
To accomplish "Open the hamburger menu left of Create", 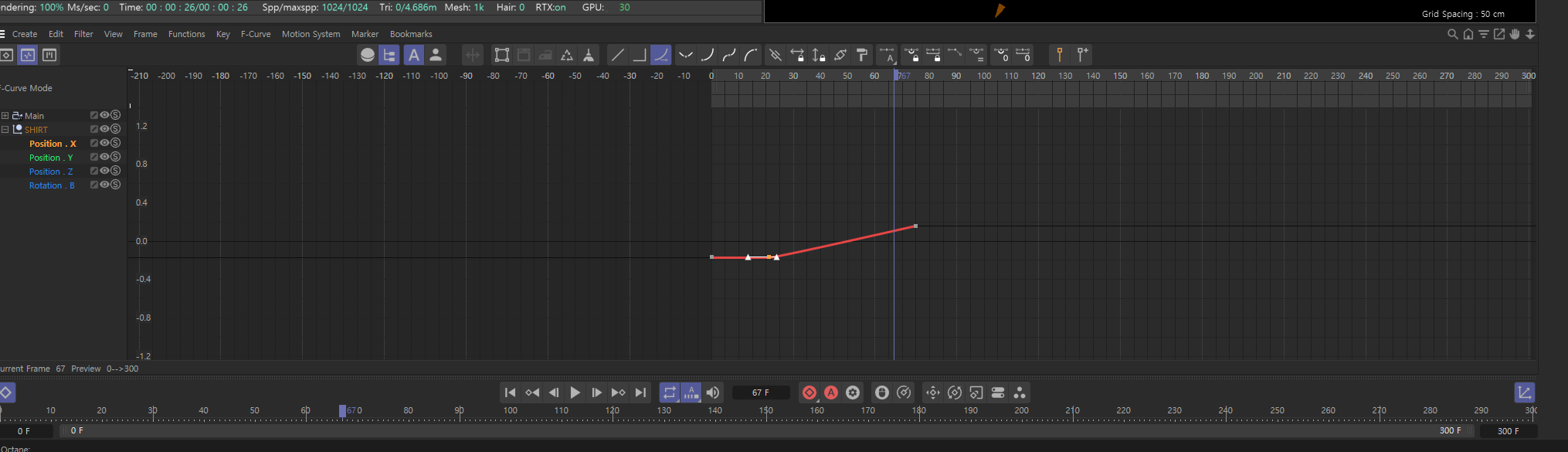I will 2,34.
